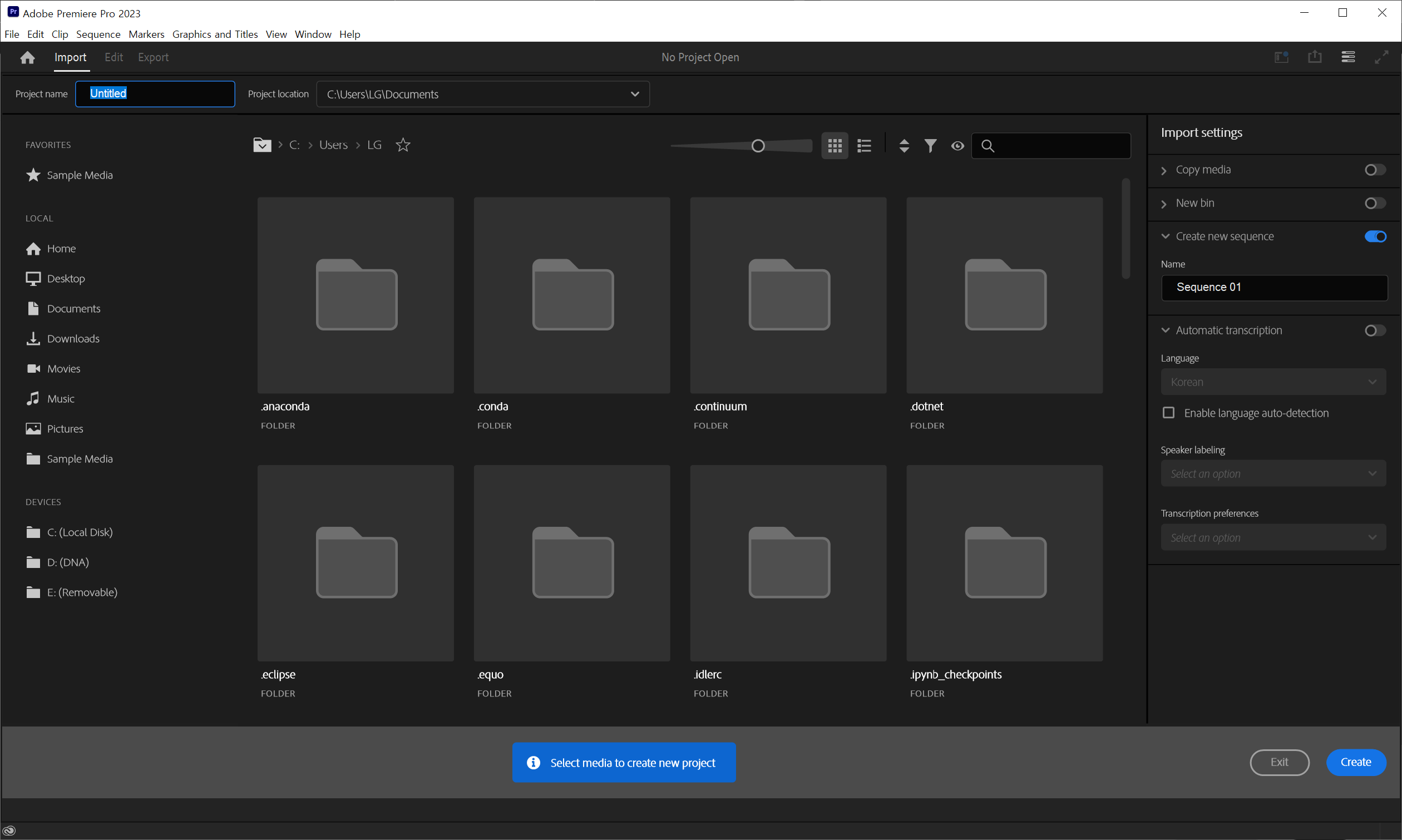Toggle the visibility eye icon in the toolbar
1402x840 pixels.
(x=957, y=146)
